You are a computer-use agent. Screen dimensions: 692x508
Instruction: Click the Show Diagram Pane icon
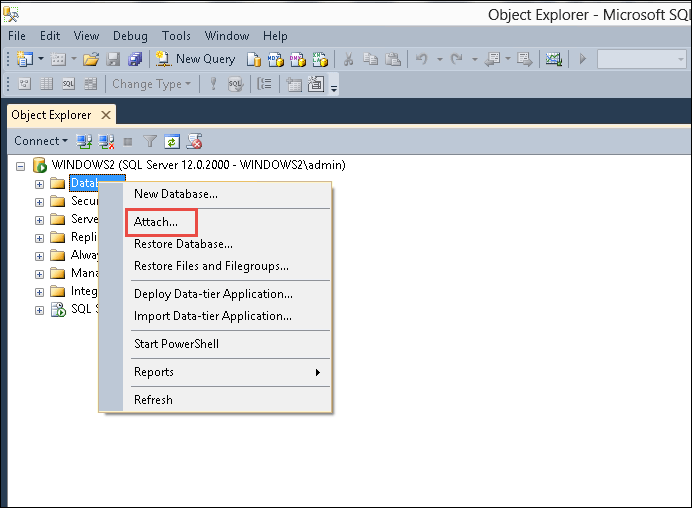point(25,84)
